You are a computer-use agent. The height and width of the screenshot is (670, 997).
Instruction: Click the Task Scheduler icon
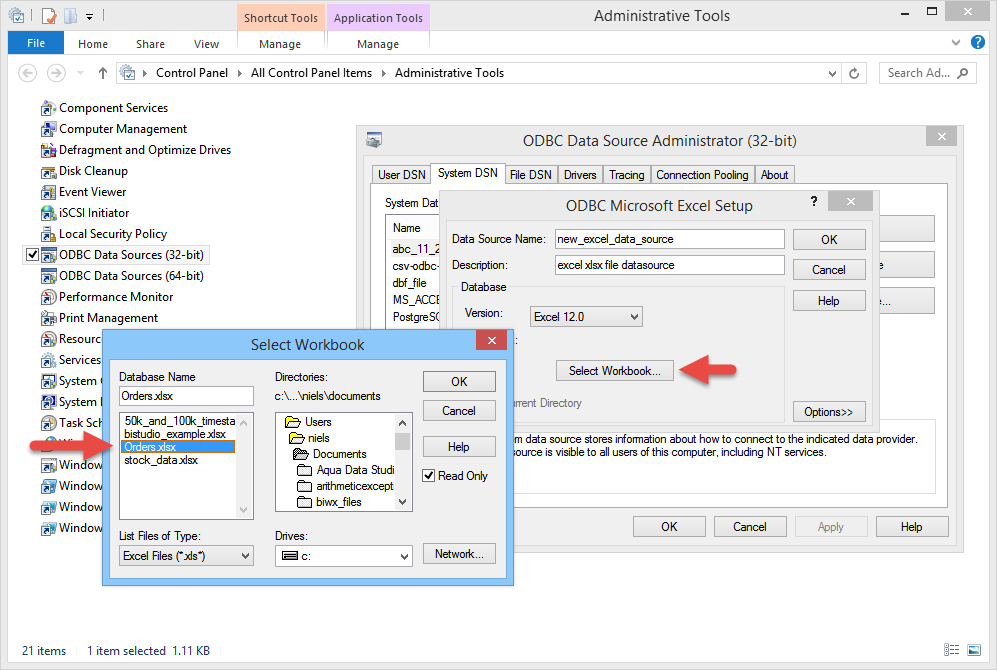coord(48,423)
